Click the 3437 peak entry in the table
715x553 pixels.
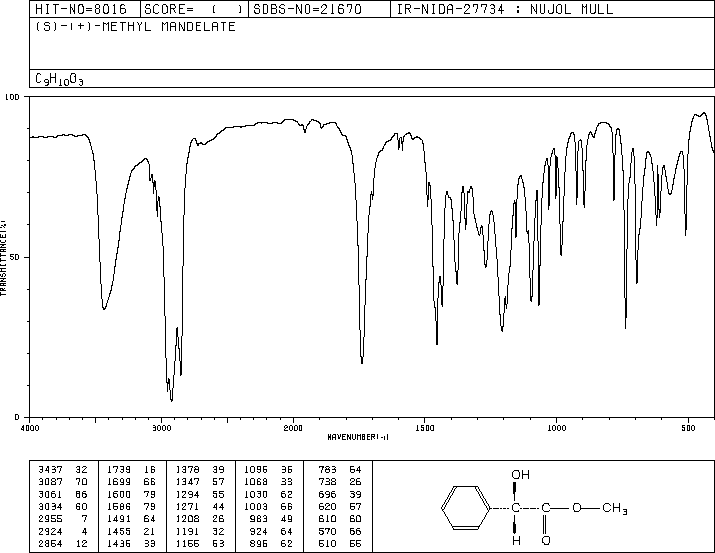(x=63, y=470)
